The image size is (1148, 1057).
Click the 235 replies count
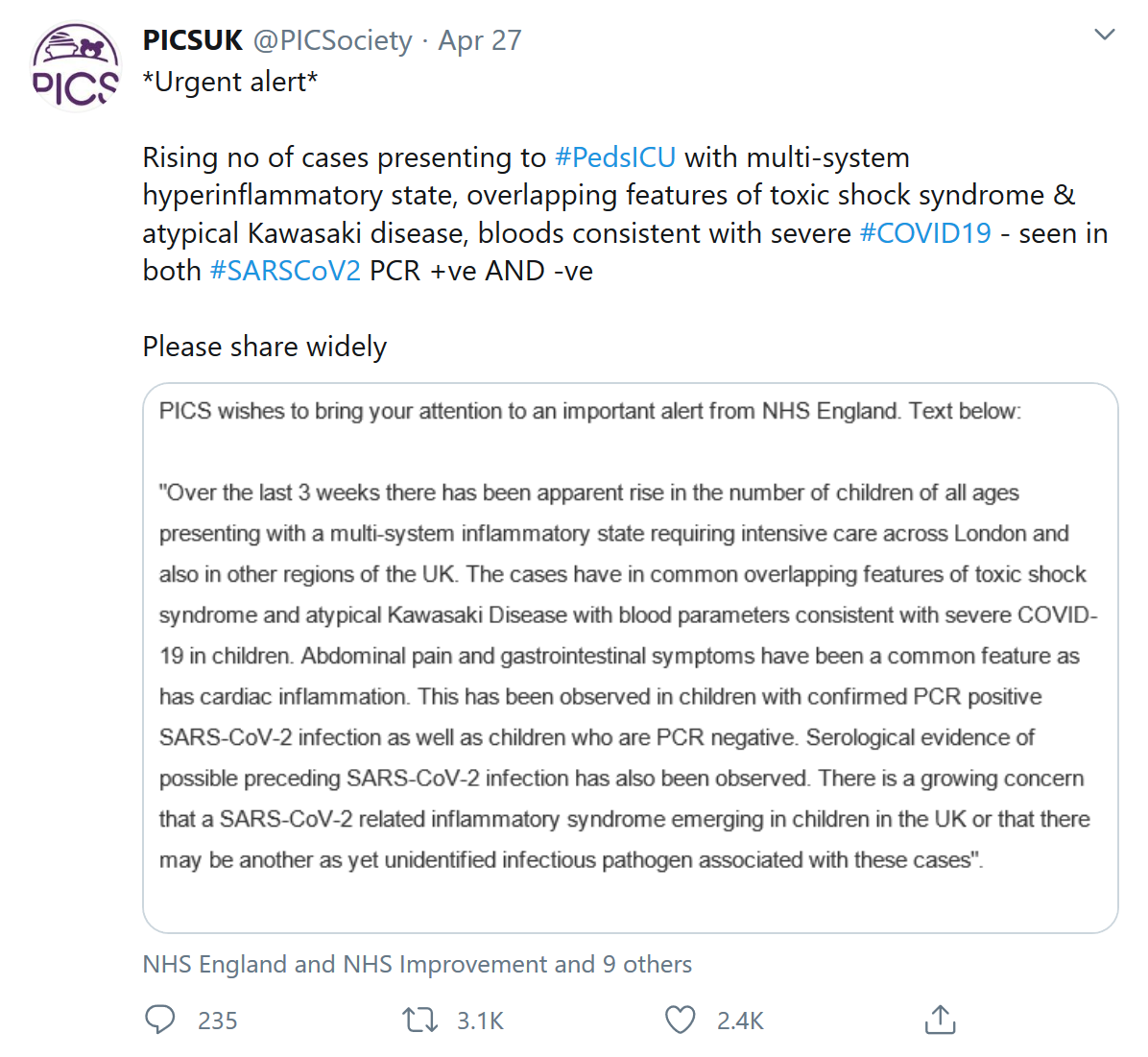218,1021
